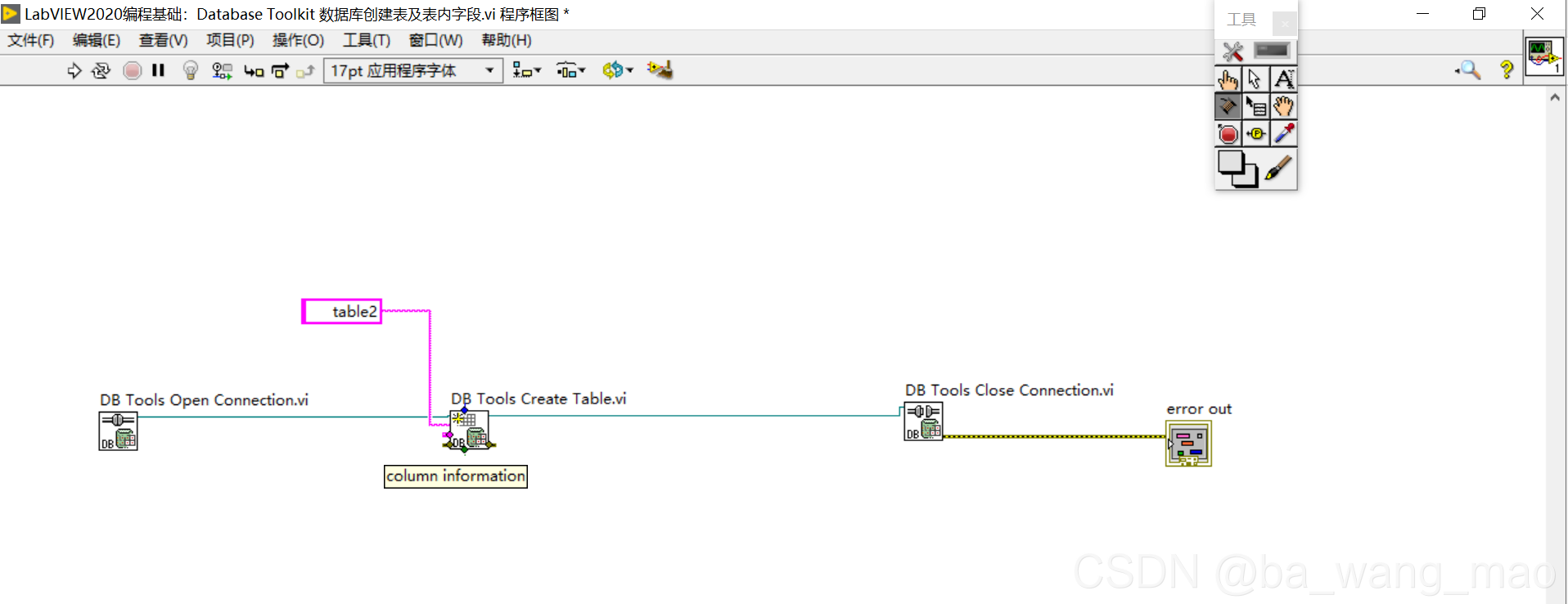Click the Step Out button

tap(305, 71)
